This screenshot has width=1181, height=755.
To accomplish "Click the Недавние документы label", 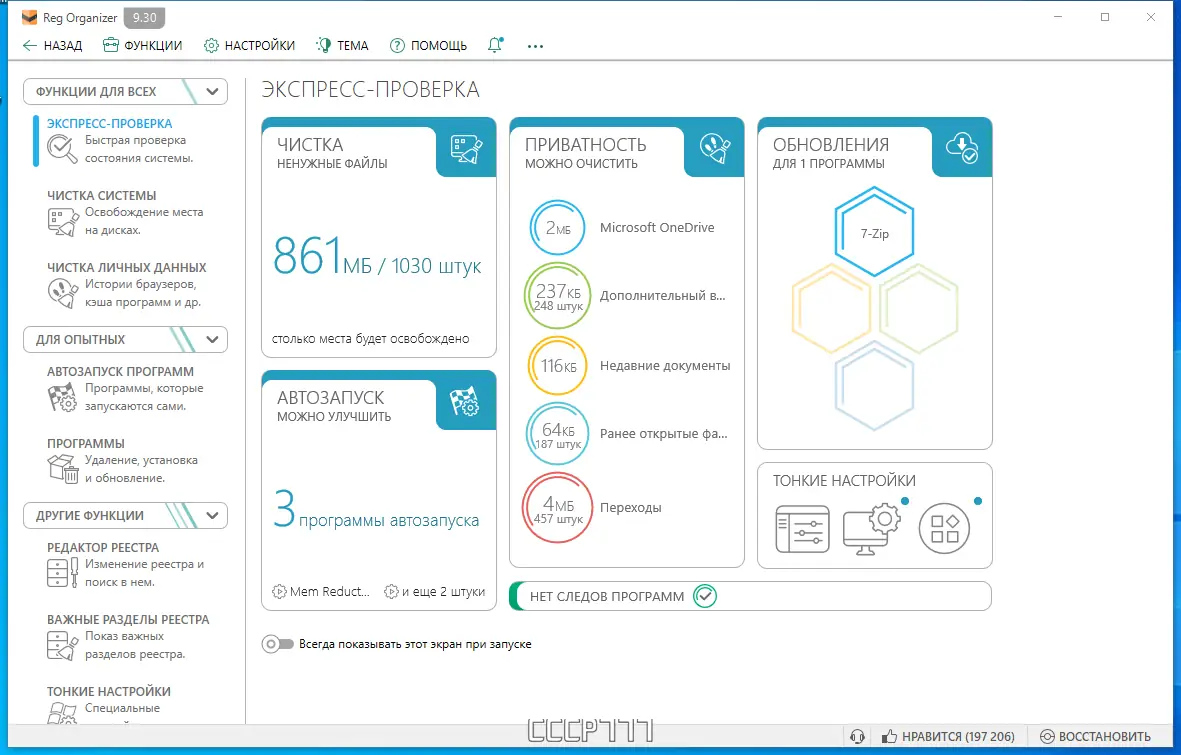I will (x=665, y=365).
